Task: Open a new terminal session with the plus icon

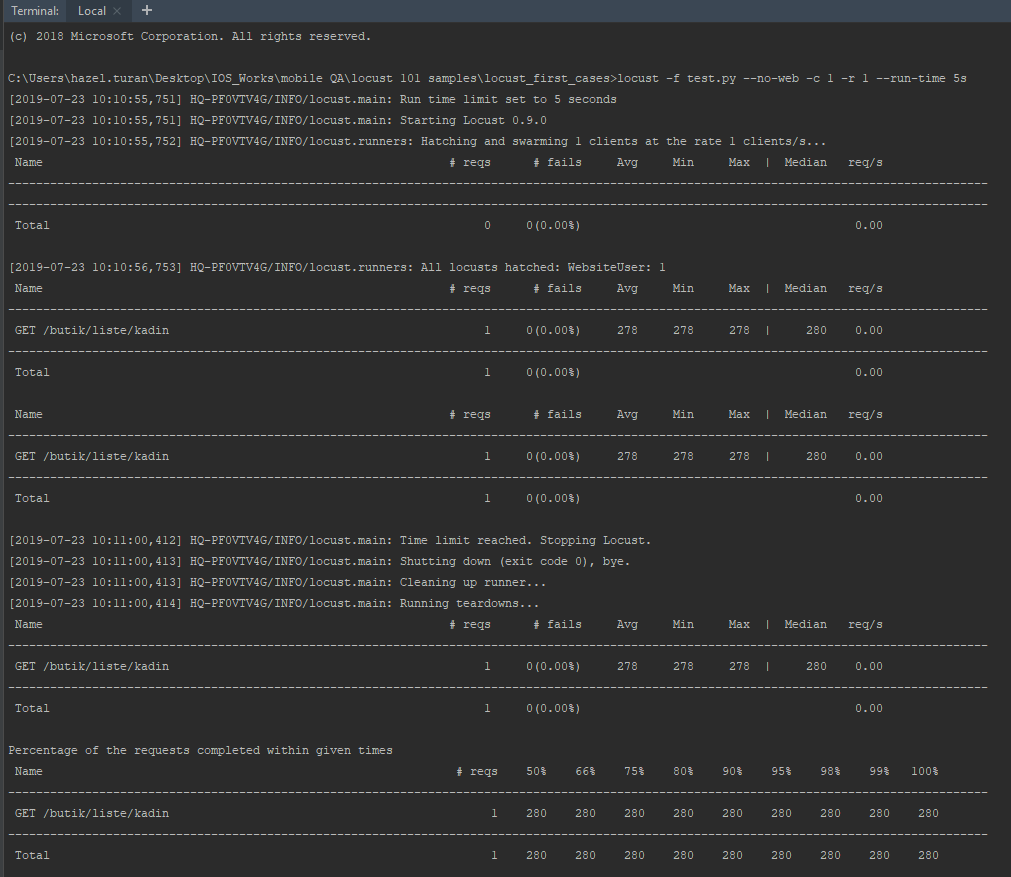Action: click(146, 11)
